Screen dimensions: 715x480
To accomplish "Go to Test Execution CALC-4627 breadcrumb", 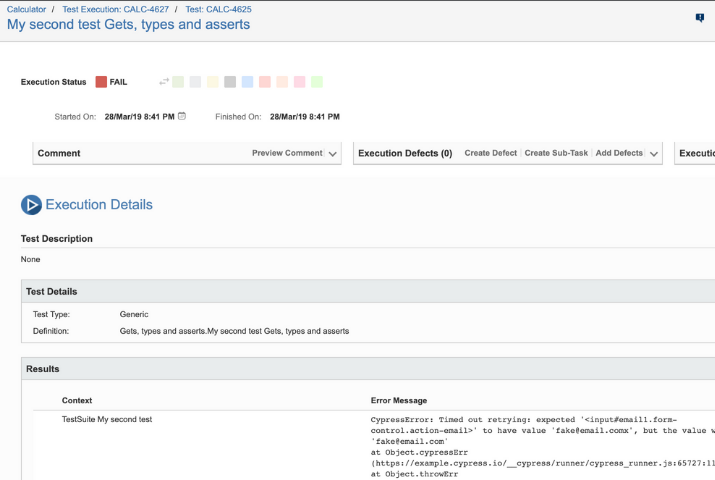I will coord(118,9).
